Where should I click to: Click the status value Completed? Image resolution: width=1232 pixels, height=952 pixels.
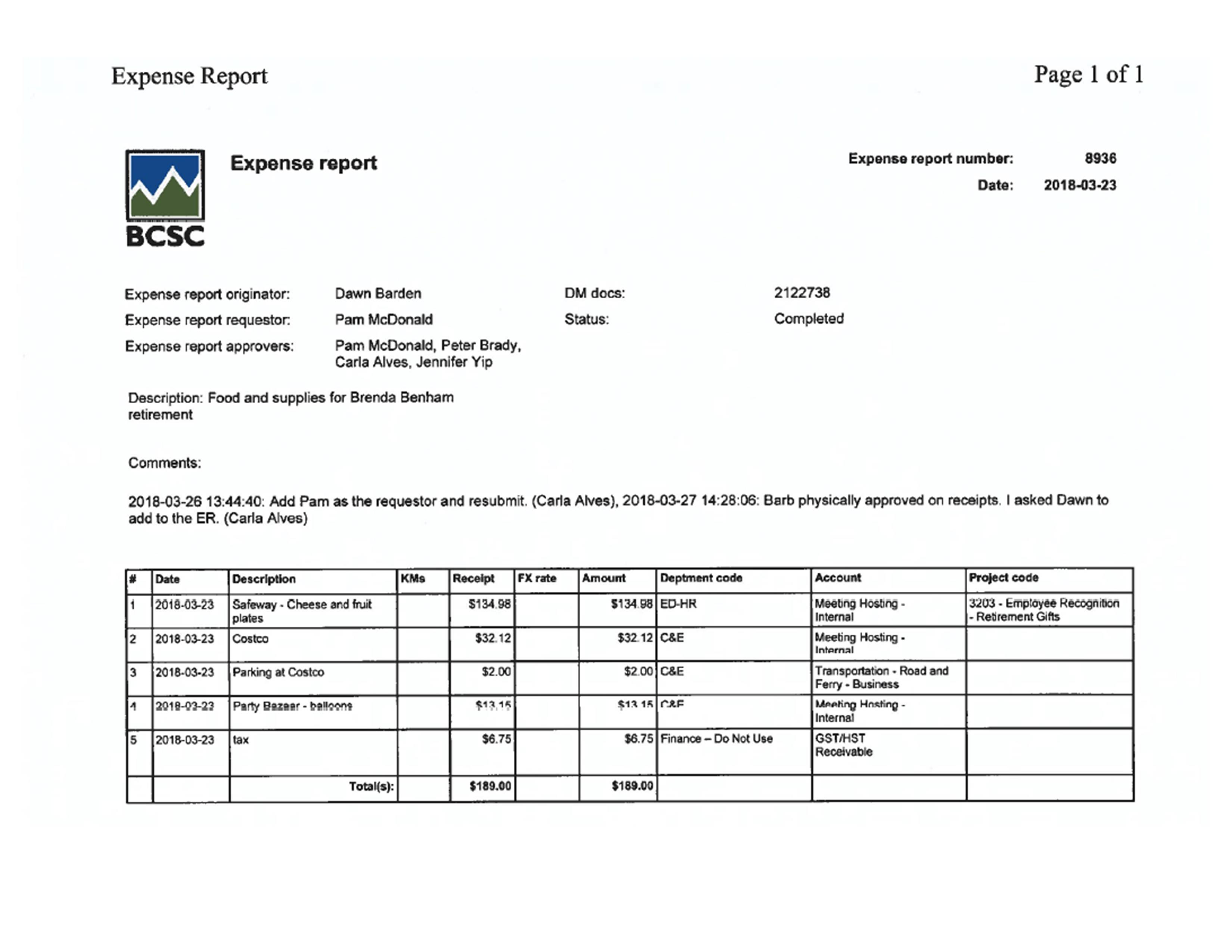pyautogui.click(x=808, y=319)
